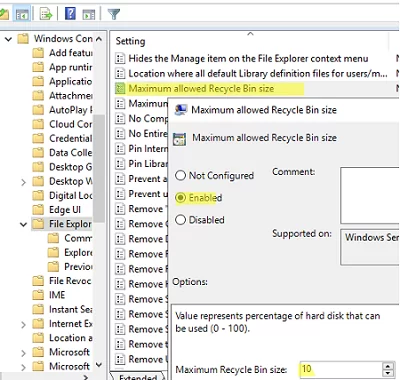Select the File Explorer folder icon

coord(38,224)
